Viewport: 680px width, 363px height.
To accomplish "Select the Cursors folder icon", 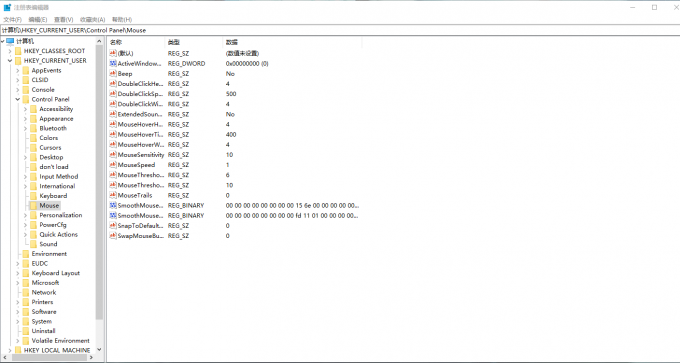I will point(33,147).
